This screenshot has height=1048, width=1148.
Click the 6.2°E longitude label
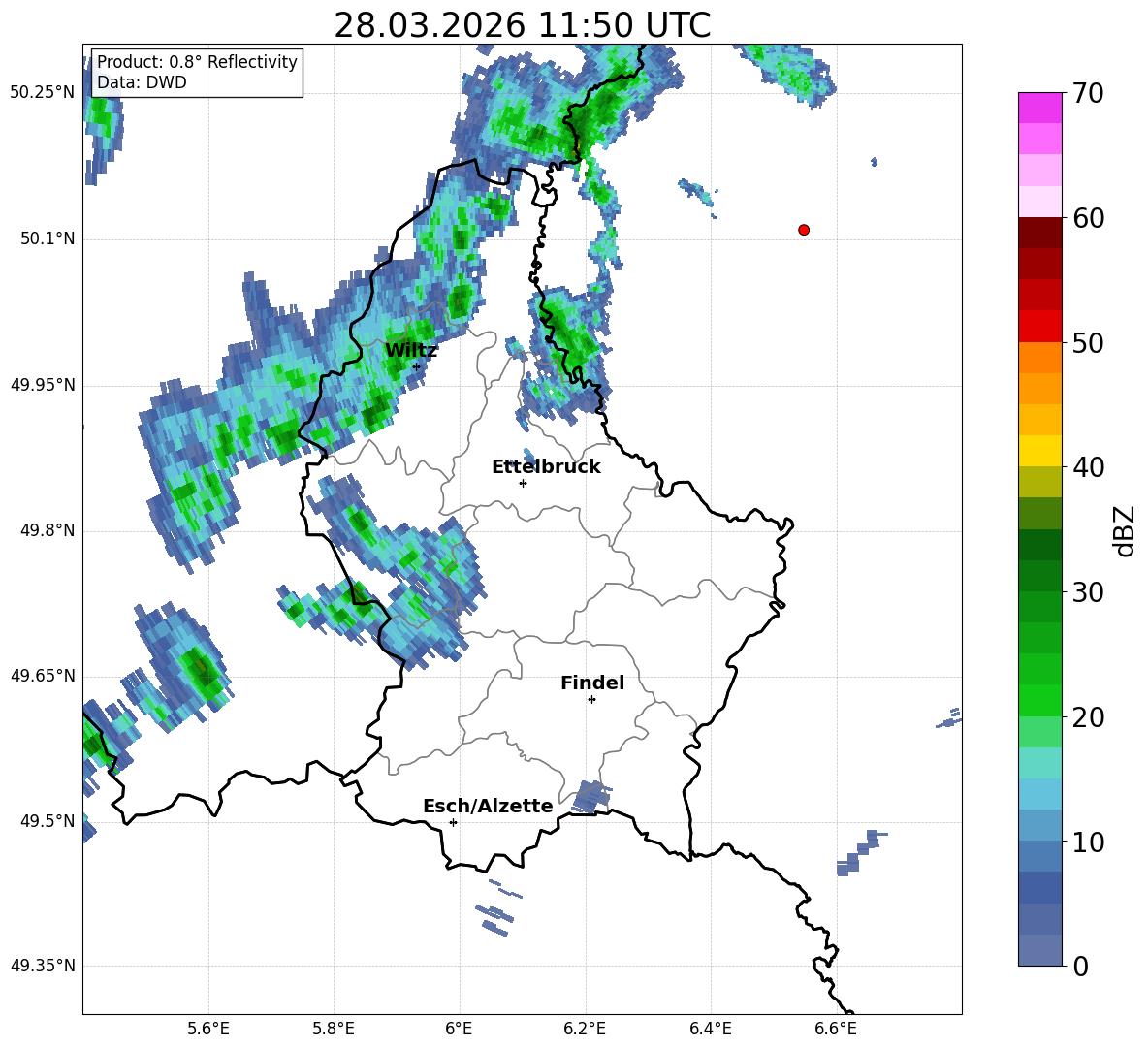point(585,1029)
